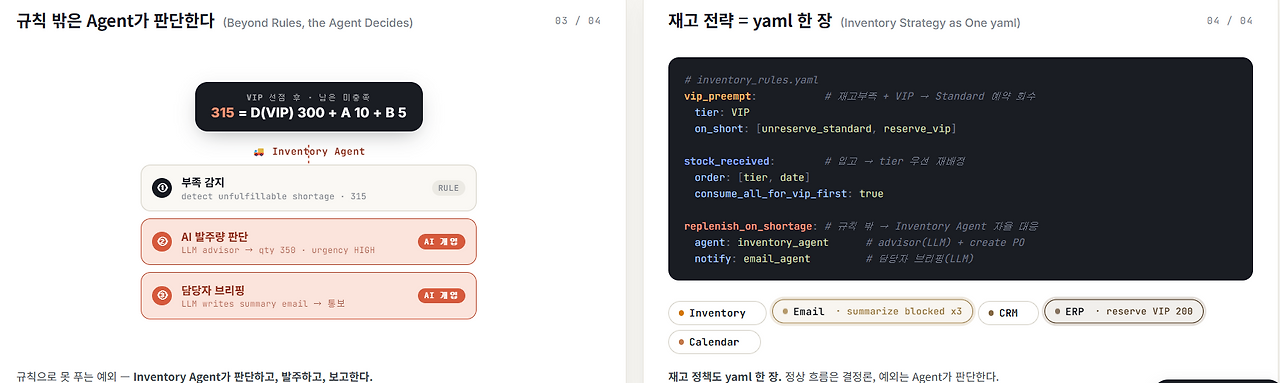Image resolution: width=1280 pixels, height=383 pixels.
Task: Click the inventory_agent value in the code
Action: (x=783, y=242)
